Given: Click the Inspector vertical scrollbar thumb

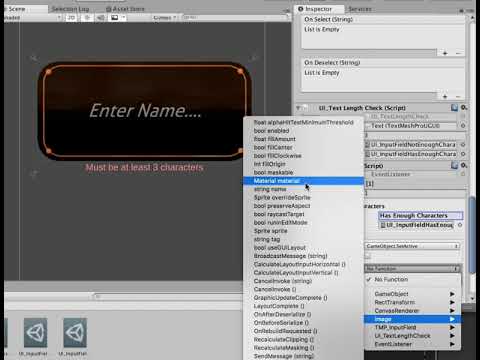Looking at the screenshot, I should 472,235.
